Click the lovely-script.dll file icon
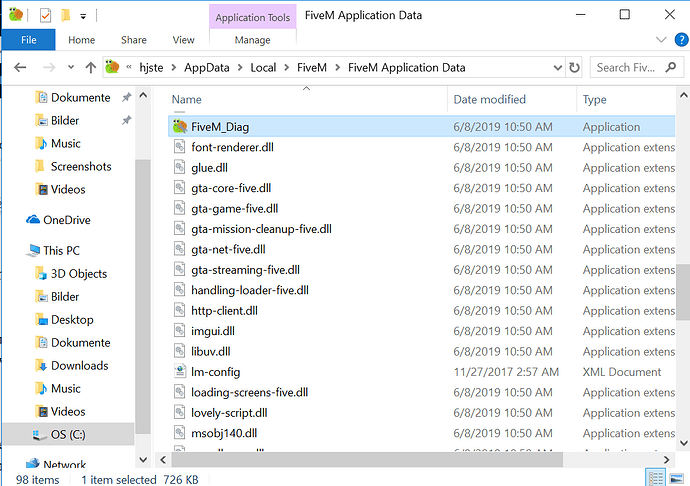 pyautogui.click(x=180, y=412)
